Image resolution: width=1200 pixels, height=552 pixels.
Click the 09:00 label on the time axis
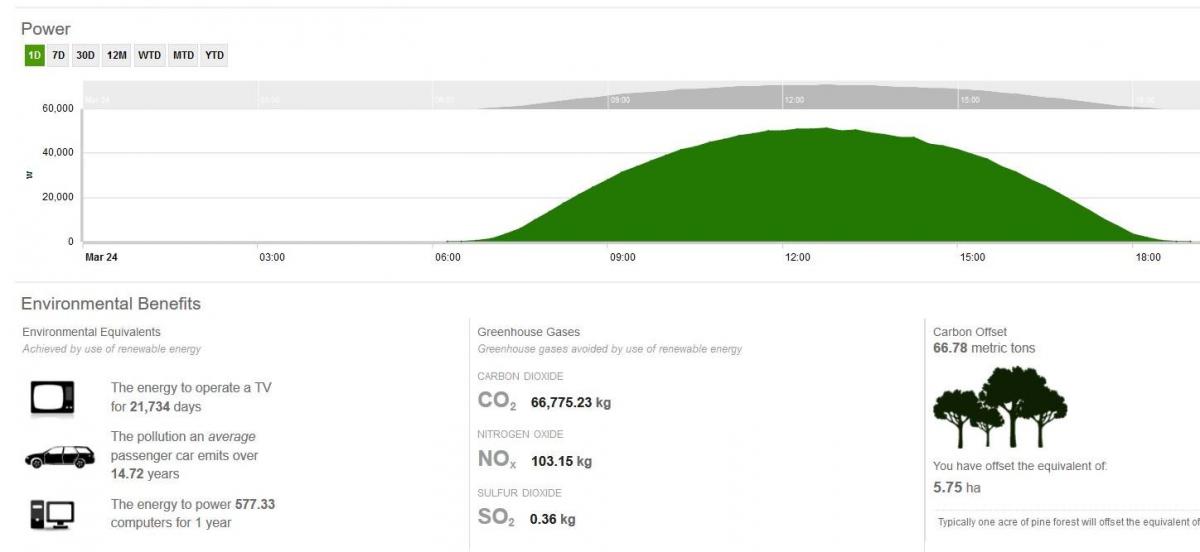[x=622, y=257]
